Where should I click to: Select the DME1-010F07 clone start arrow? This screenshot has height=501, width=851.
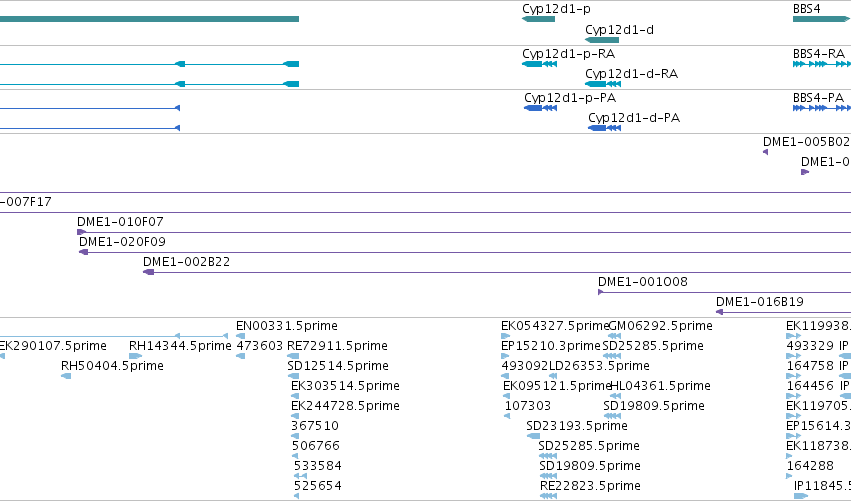tap(81, 232)
